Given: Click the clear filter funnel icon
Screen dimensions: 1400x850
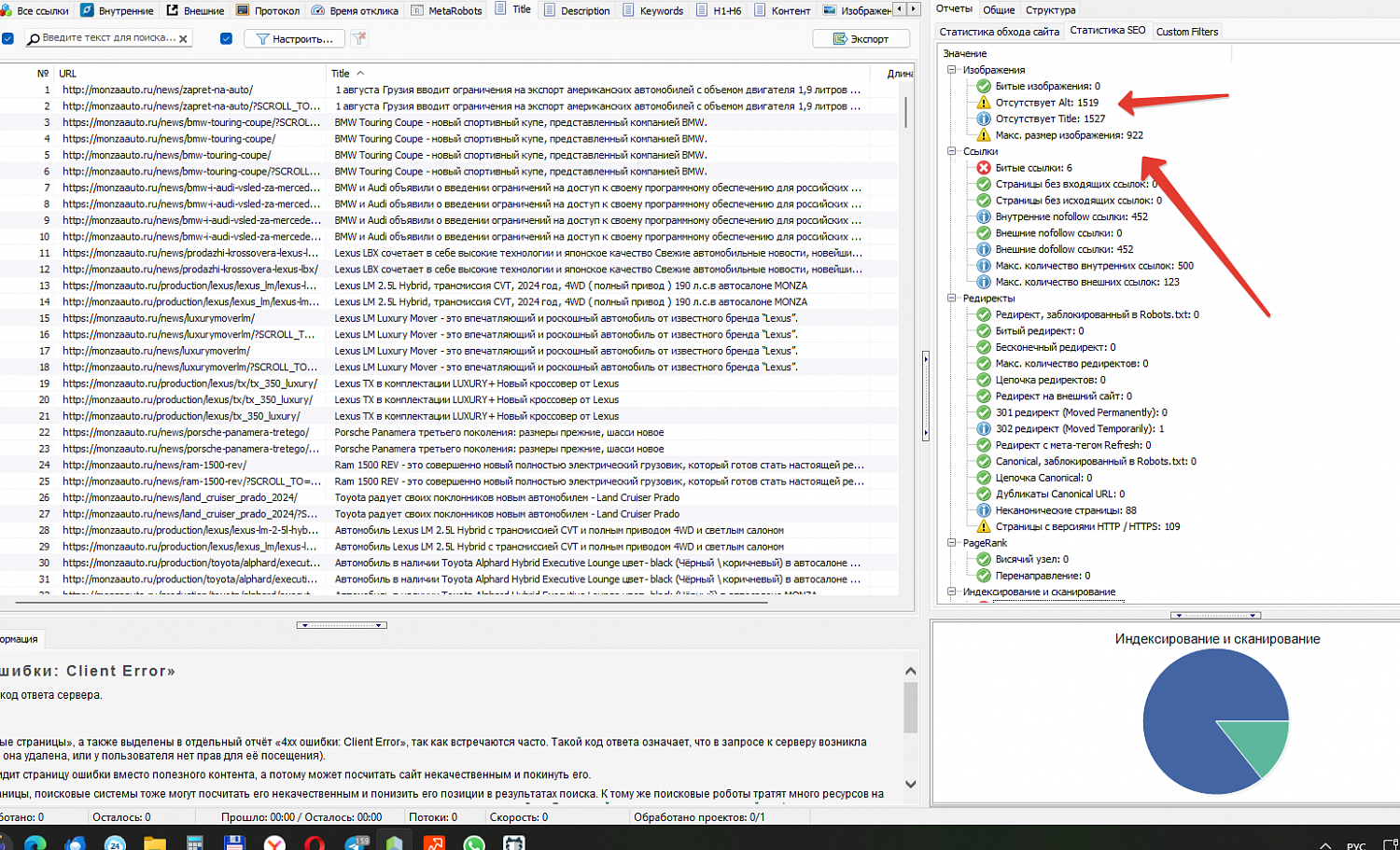Looking at the screenshot, I should tap(359, 38).
